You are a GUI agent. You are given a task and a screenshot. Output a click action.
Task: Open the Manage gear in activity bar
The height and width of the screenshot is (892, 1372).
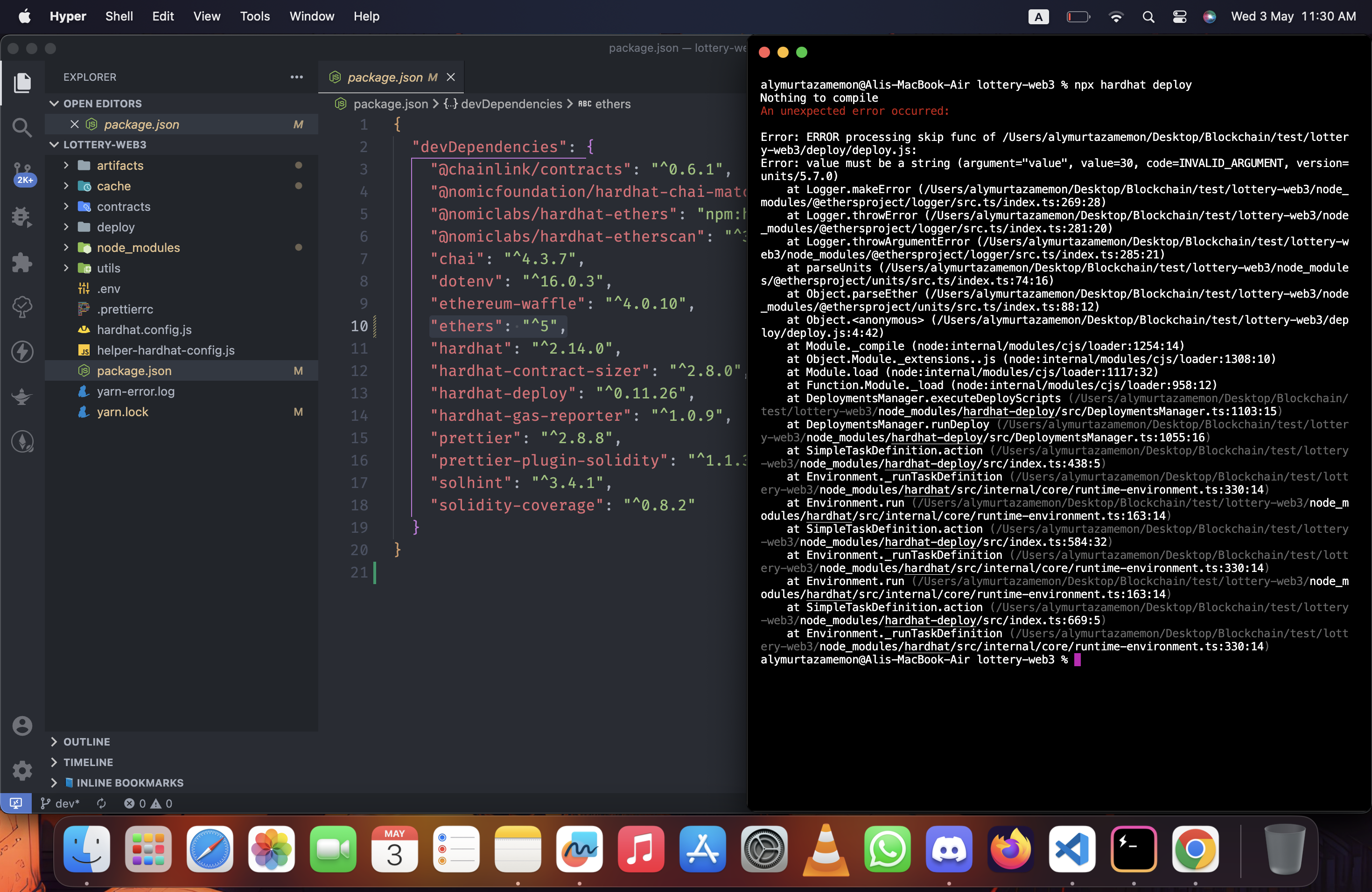(x=22, y=770)
